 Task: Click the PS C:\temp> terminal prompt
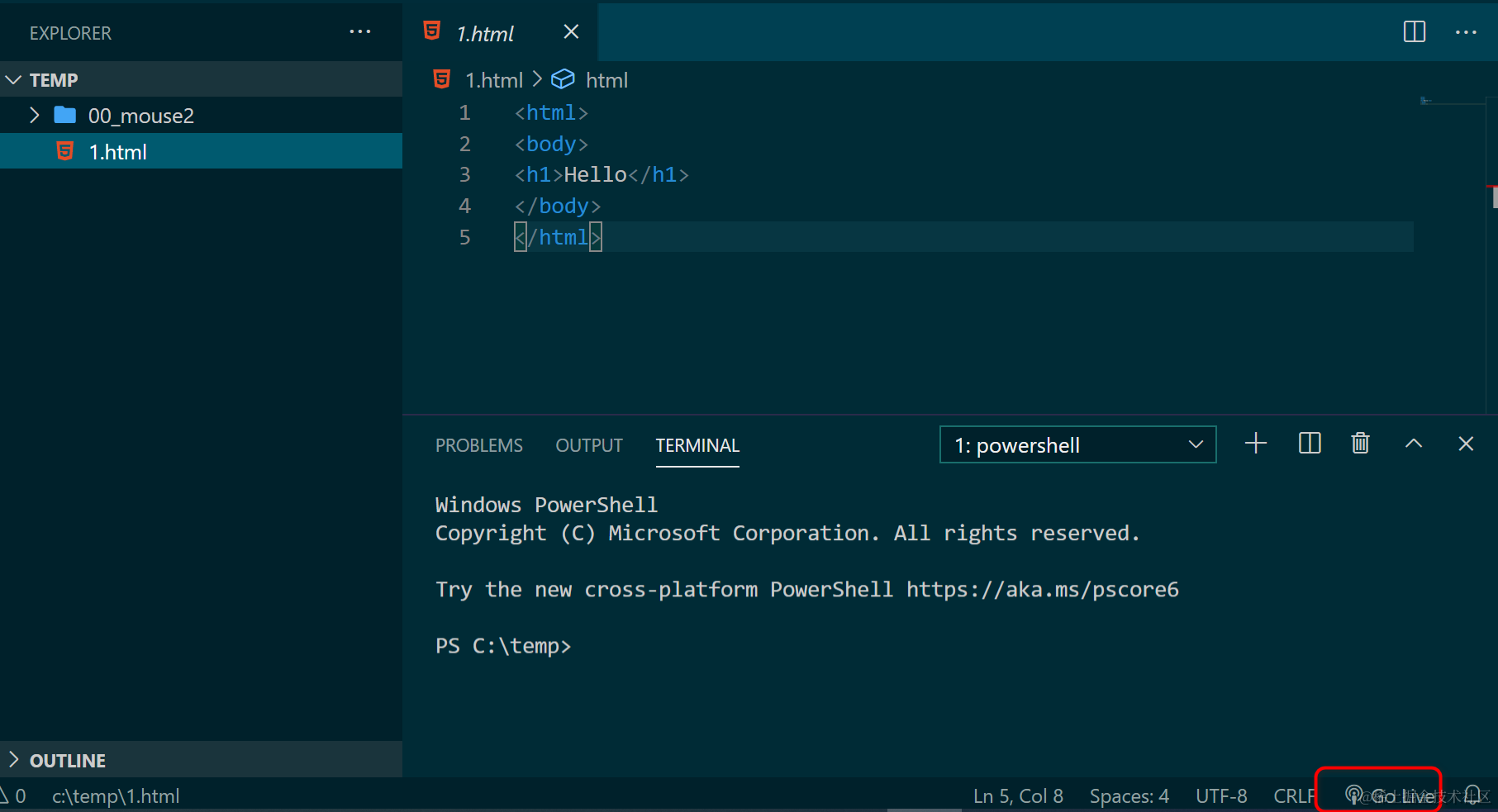point(503,645)
